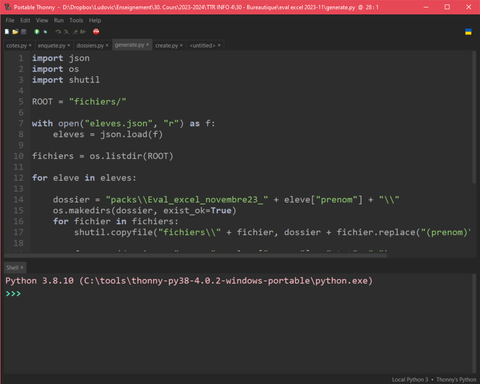
Task: Open the Tools menu
Action: pyautogui.click(x=76, y=20)
